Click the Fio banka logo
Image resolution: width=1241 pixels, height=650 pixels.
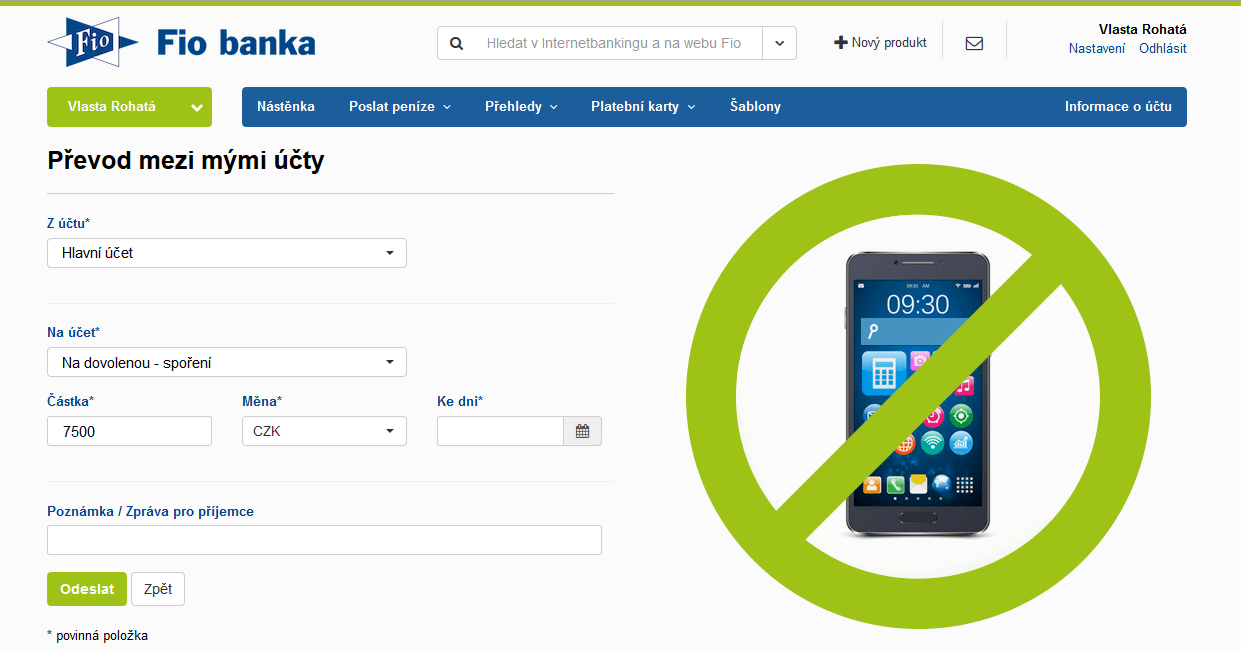coord(181,42)
